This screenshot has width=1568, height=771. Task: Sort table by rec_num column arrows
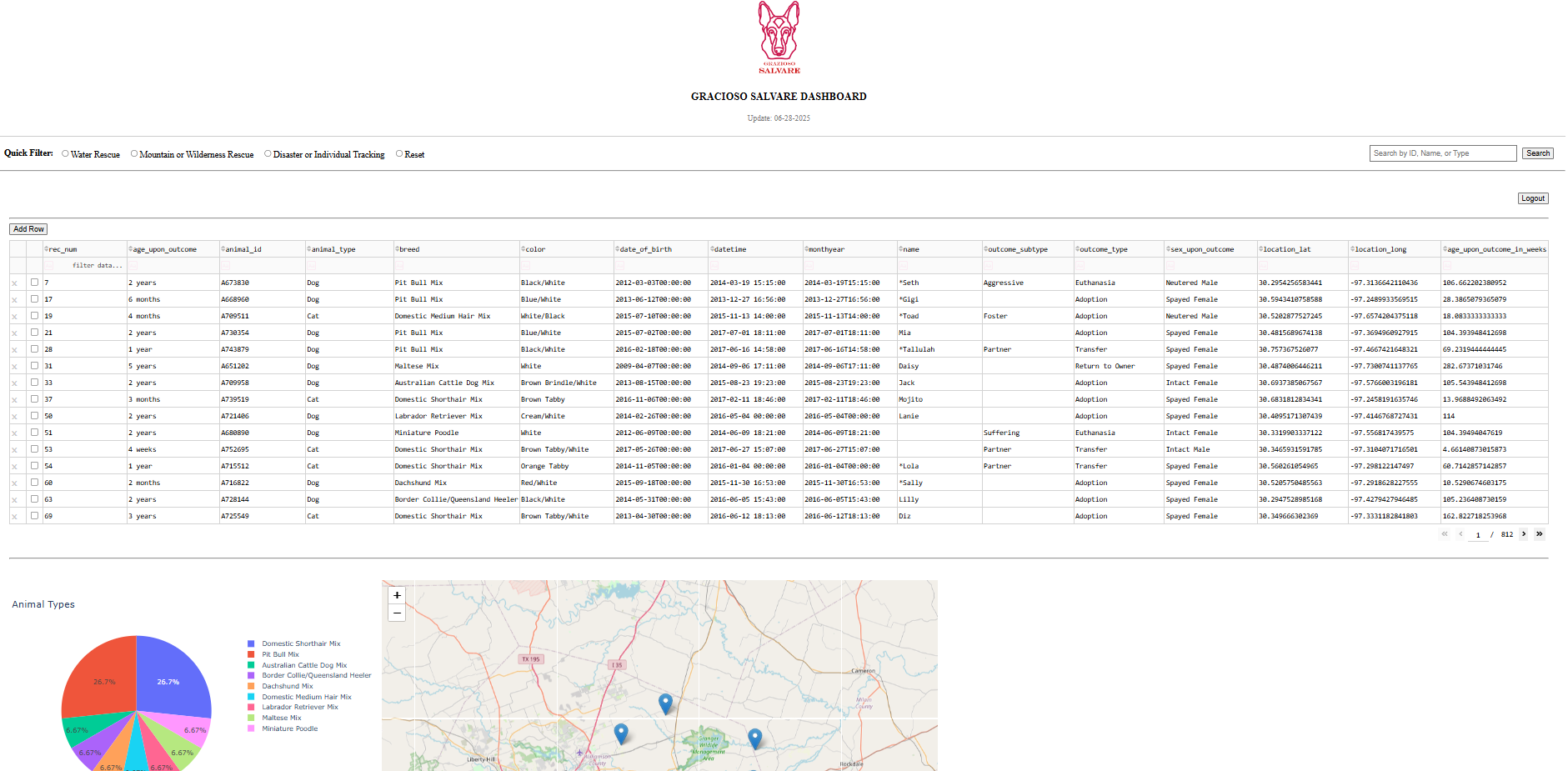[47, 249]
